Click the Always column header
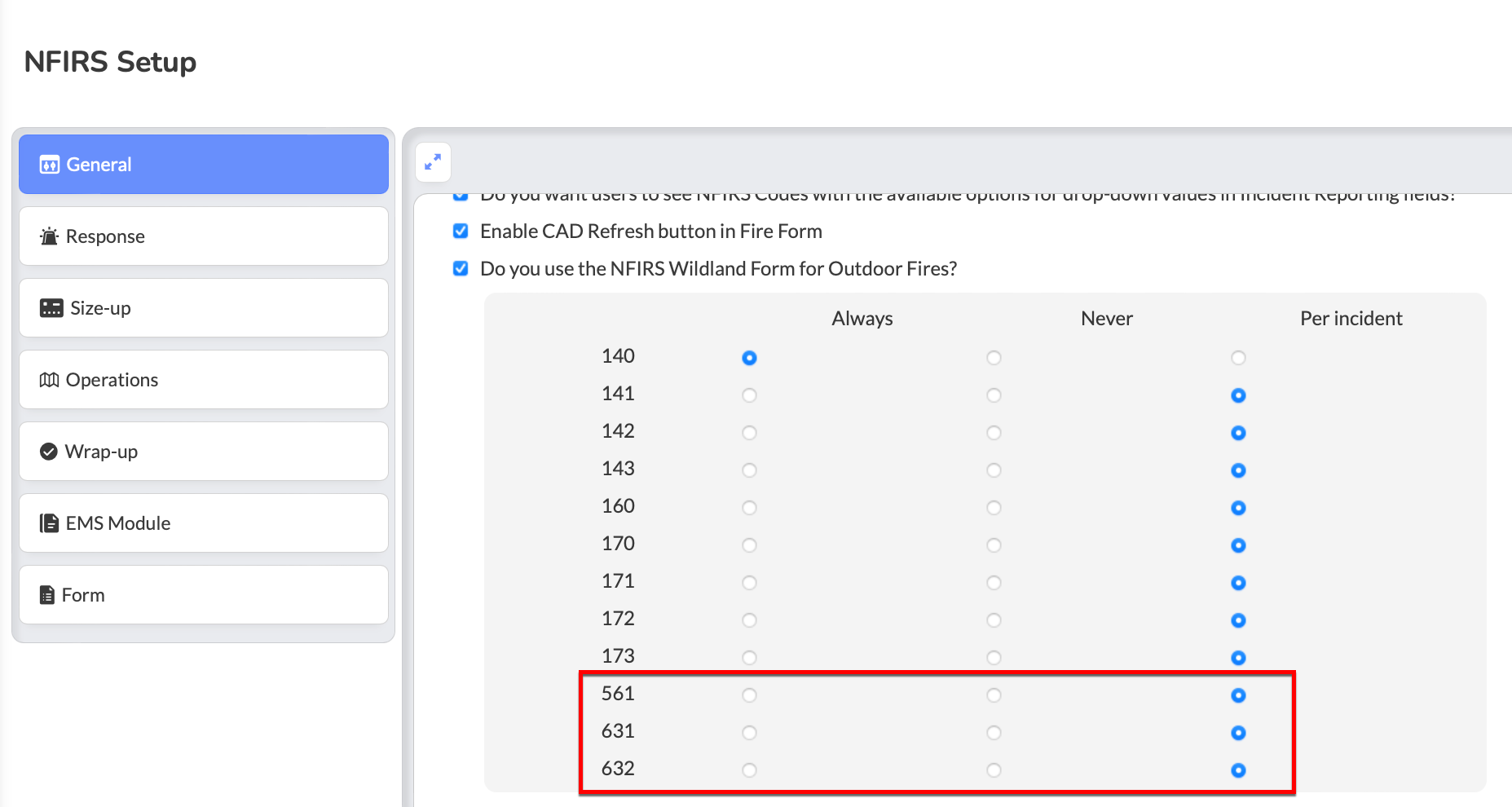1512x807 pixels. (862, 319)
